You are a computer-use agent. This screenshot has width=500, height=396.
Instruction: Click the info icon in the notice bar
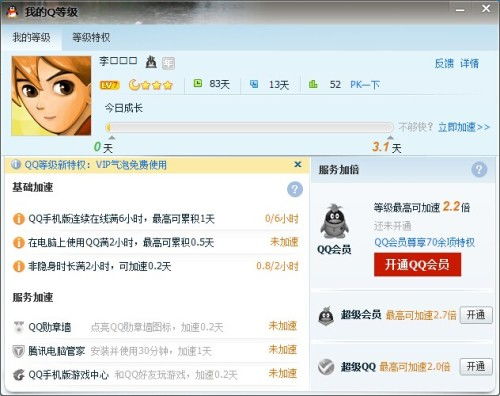click(16, 164)
